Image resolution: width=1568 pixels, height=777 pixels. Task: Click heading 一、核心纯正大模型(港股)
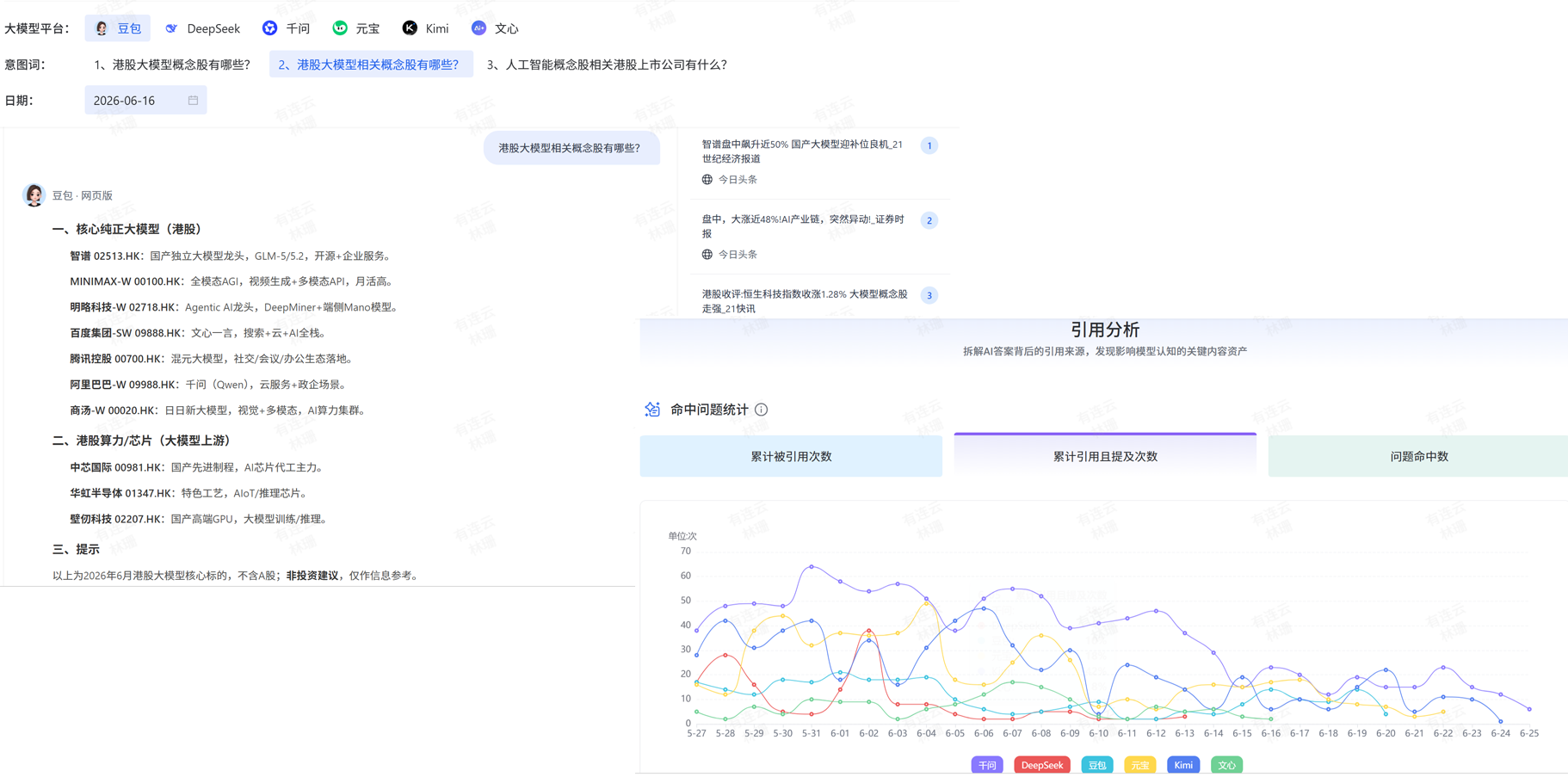pos(129,229)
